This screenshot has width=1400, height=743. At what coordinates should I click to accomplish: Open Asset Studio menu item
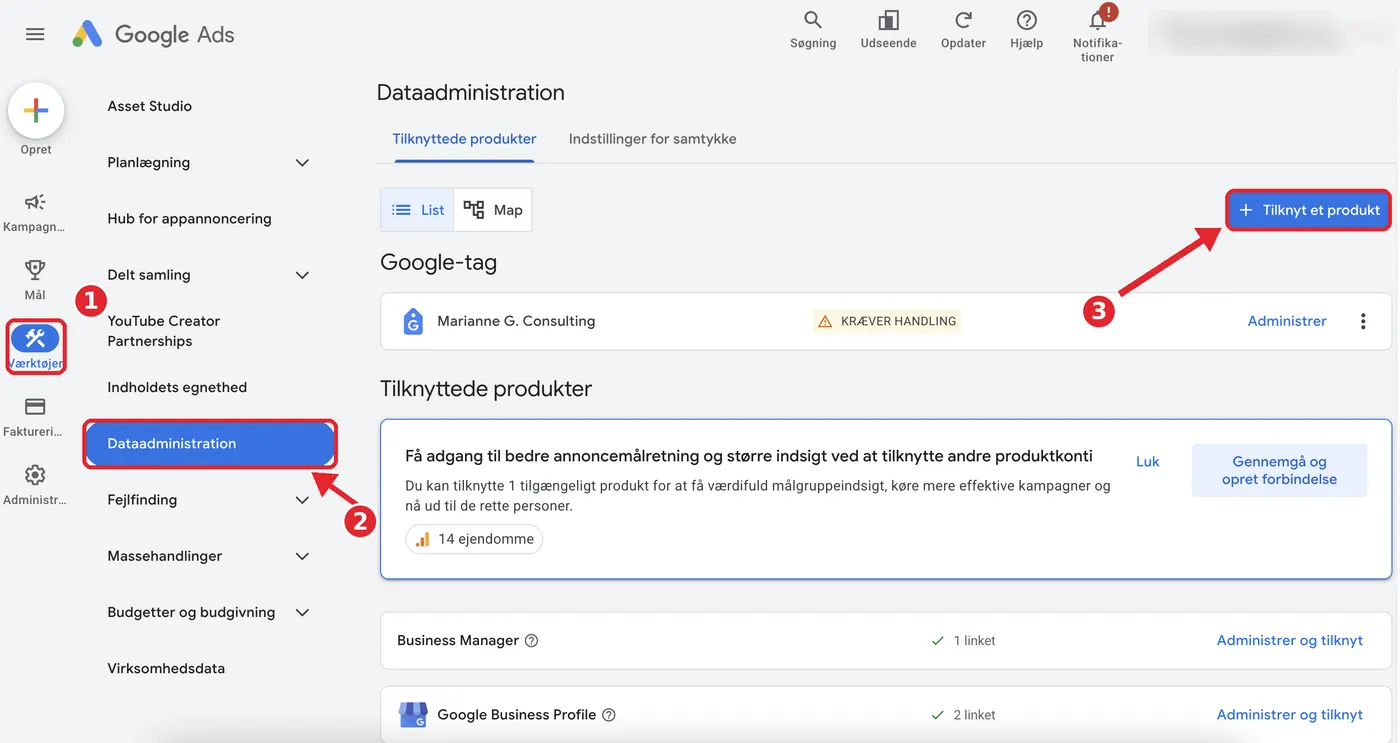point(149,106)
